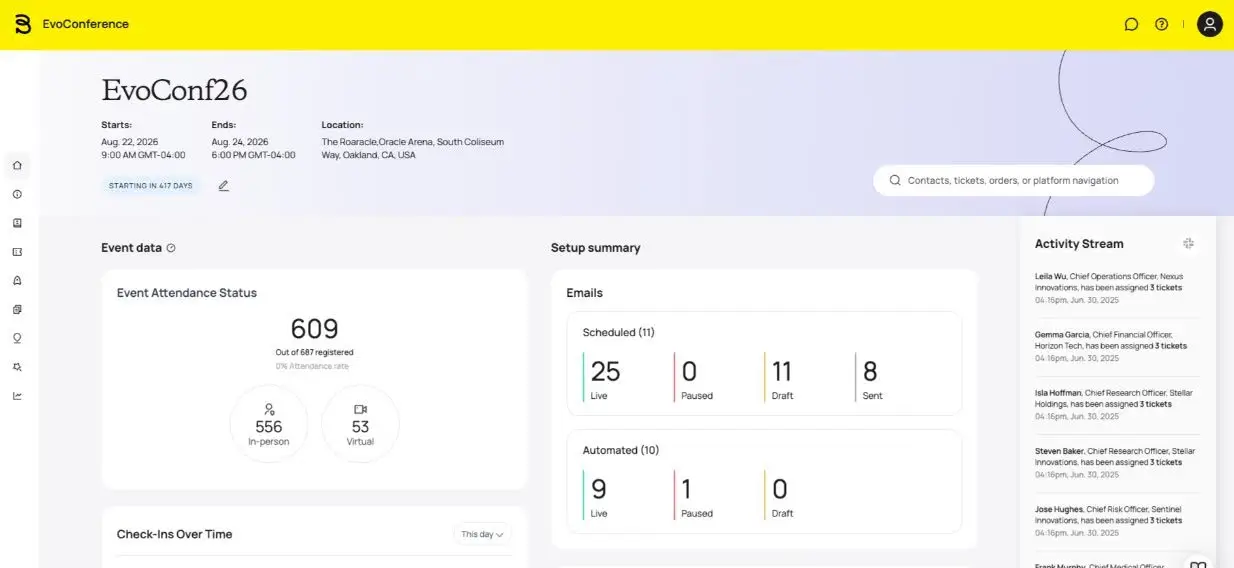Image resolution: width=1234 pixels, height=568 pixels.
Task: Open the tickets icon in sidebar
Action: pos(17,252)
